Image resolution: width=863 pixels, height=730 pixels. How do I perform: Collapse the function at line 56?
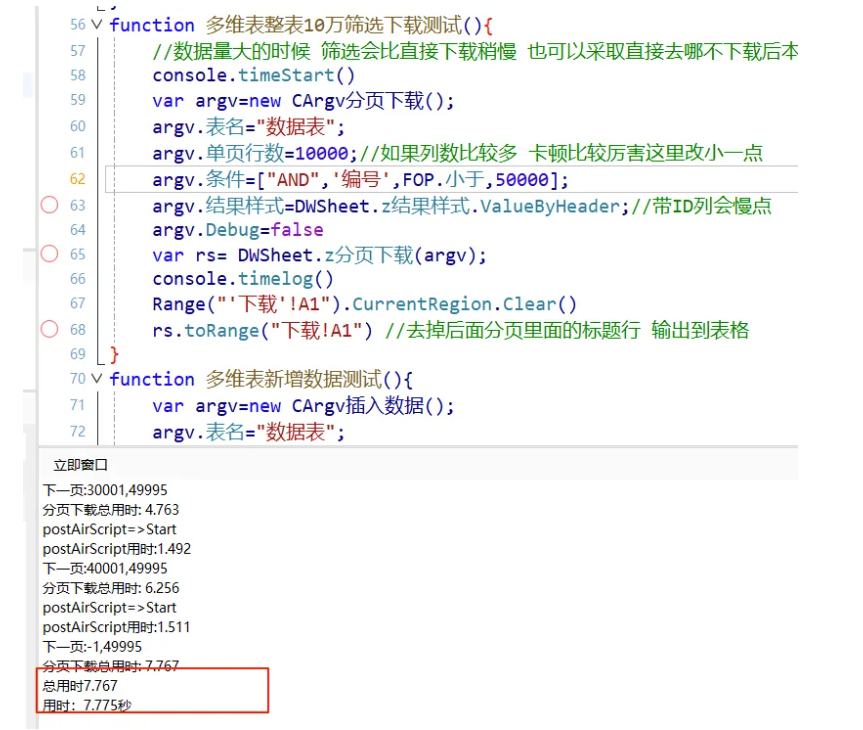[96, 25]
